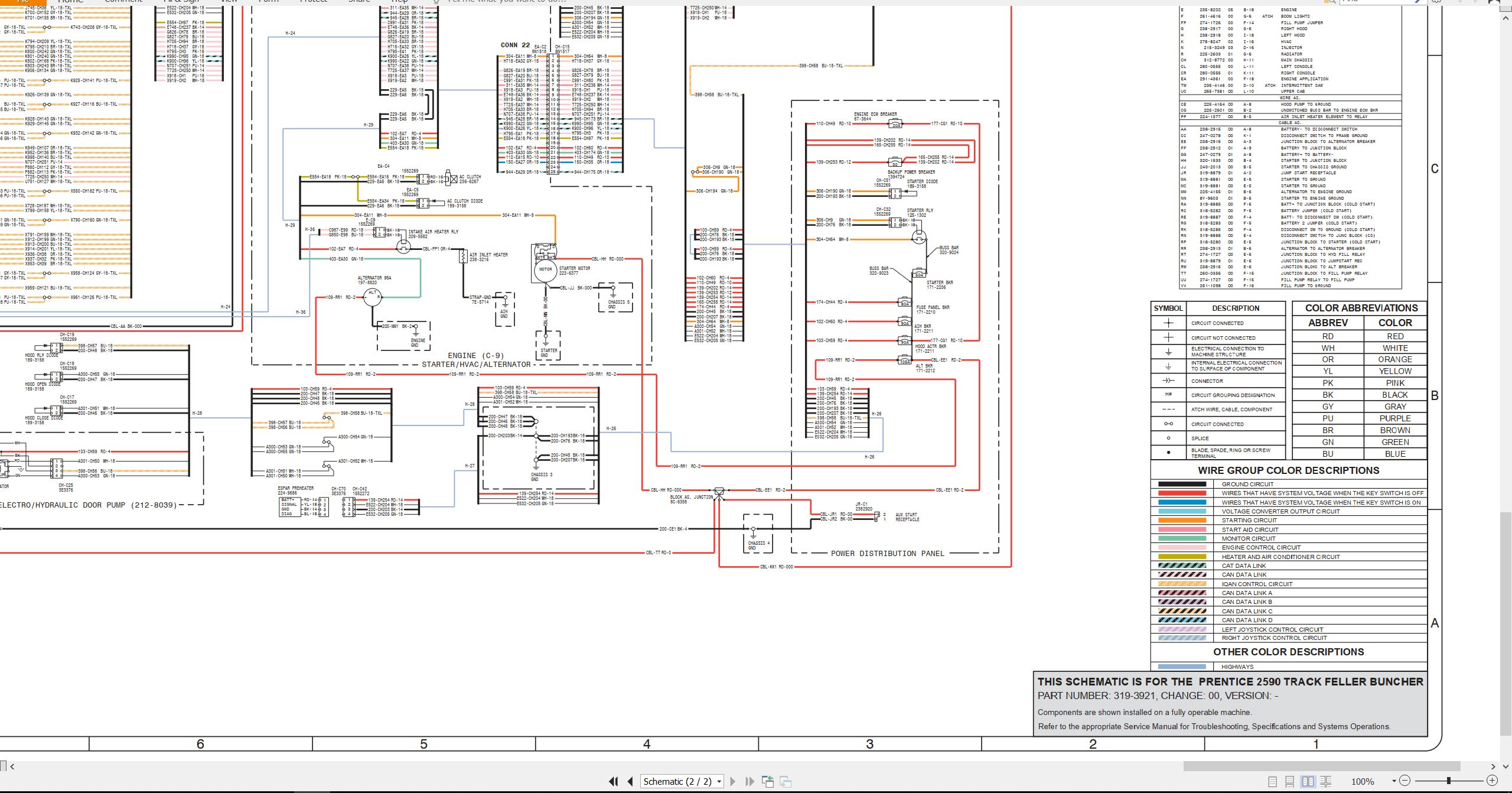Click the ABBREV column header

[1328, 323]
